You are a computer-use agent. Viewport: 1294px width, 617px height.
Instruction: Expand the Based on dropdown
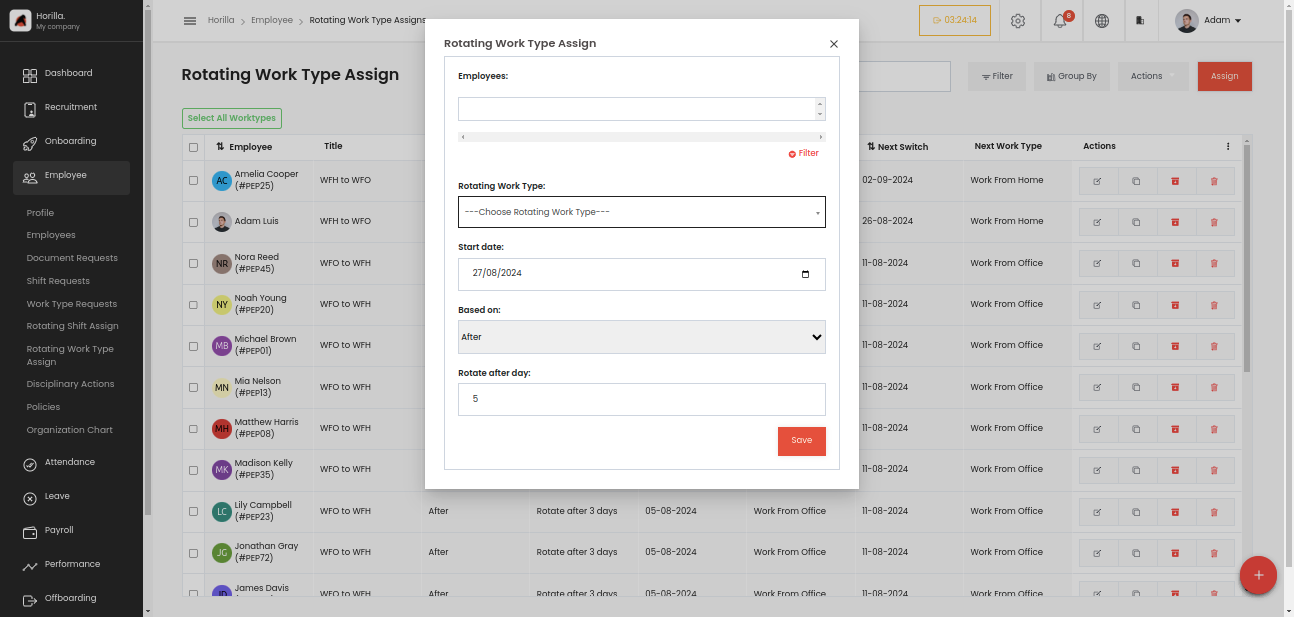click(642, 337)
